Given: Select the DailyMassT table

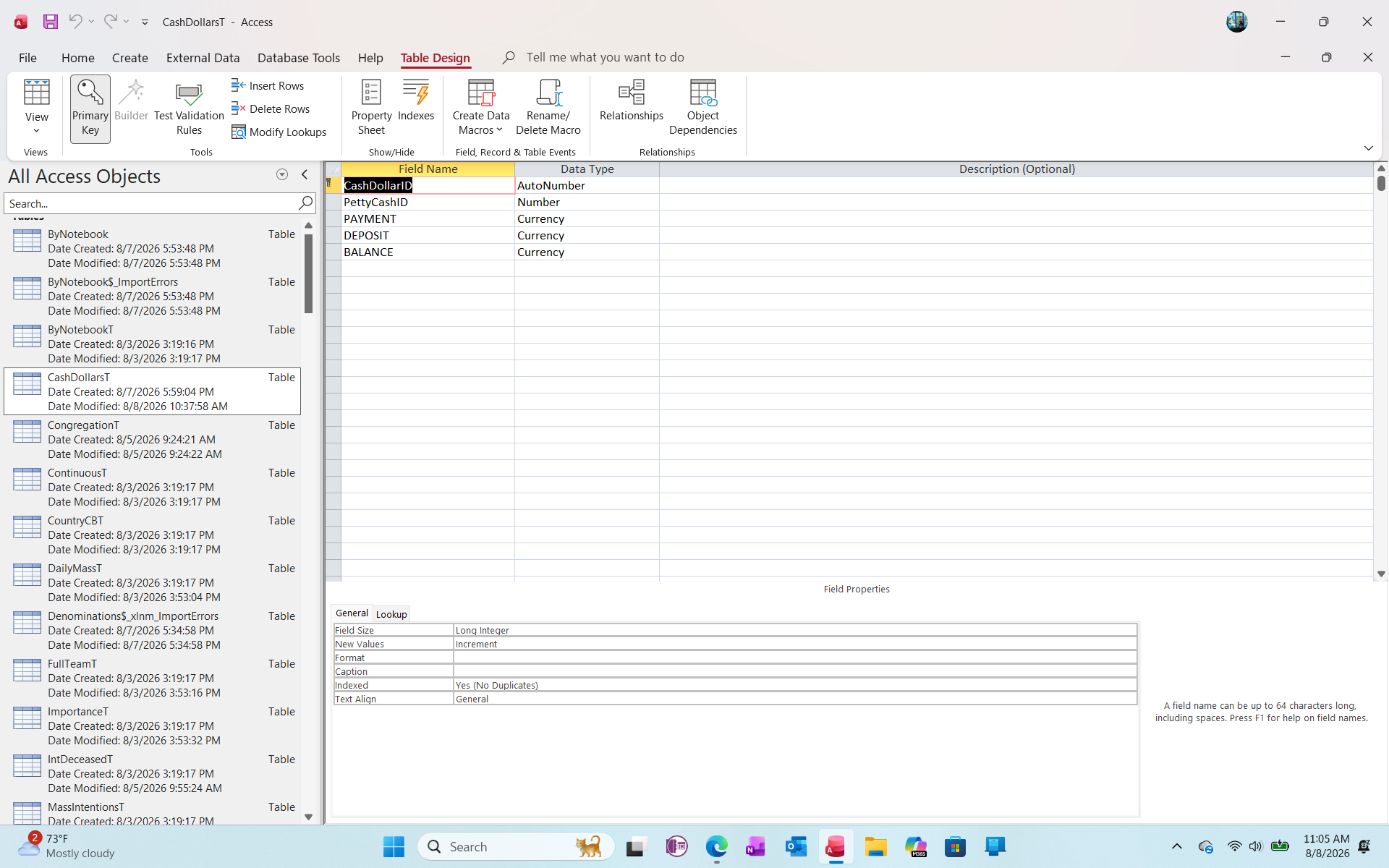Looking at the screenshot, I should [x=153, y=583].
